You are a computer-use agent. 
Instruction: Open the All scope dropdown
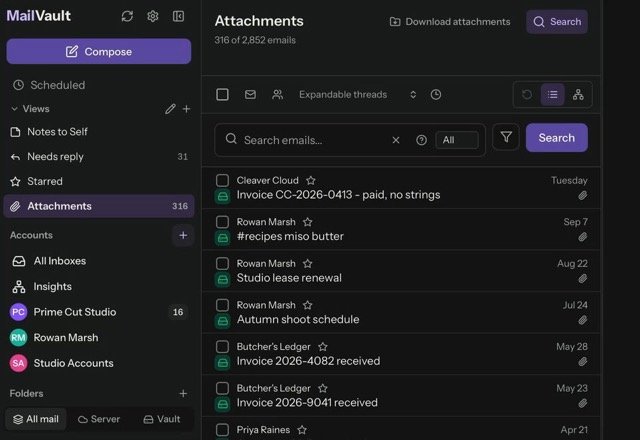pyautogui.click(x=457, y=140)
